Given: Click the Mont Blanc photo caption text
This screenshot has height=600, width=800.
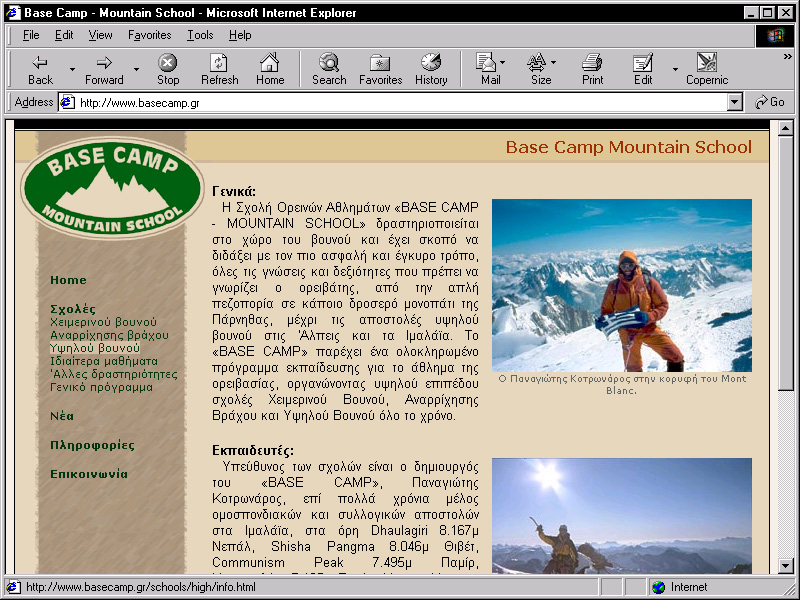Looking at the screenshot, I should tap(621, 385).
